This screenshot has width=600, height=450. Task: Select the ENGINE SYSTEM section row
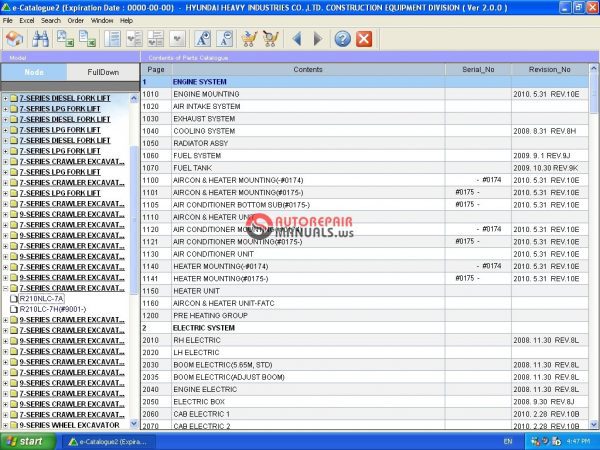click(x=365, y=82)
